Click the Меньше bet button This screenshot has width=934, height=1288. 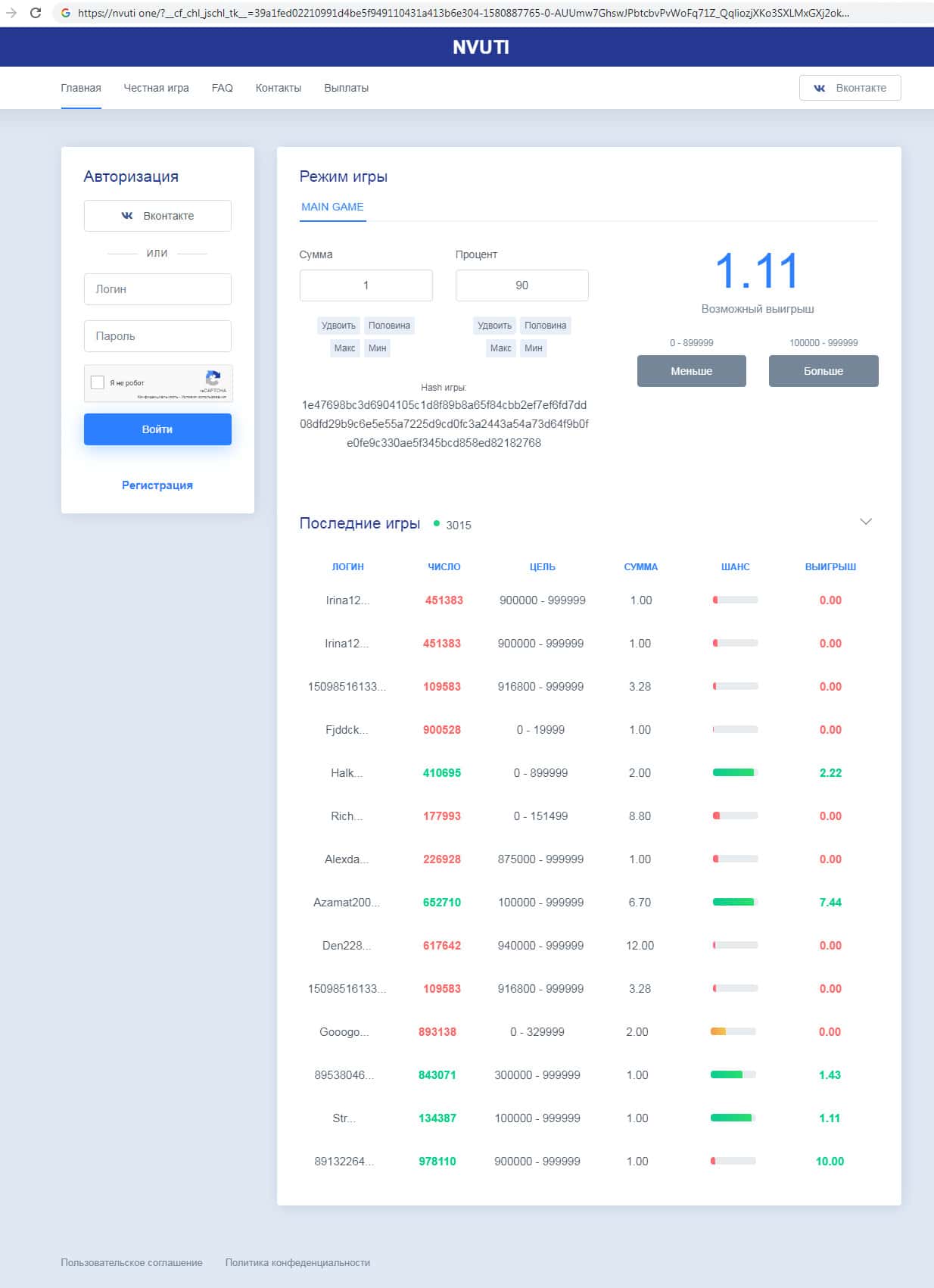point(692,371)
